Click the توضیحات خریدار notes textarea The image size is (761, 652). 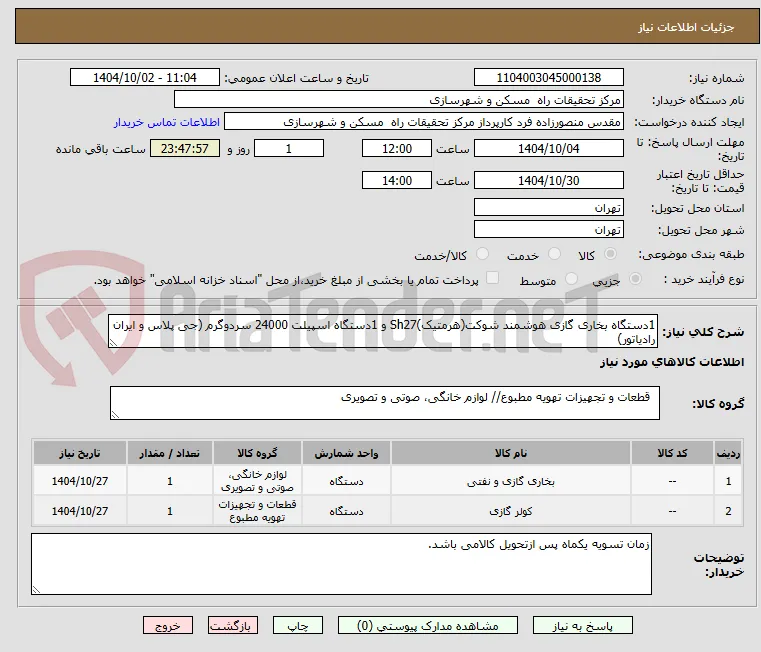pyautogui.click(x=341, y=564)
